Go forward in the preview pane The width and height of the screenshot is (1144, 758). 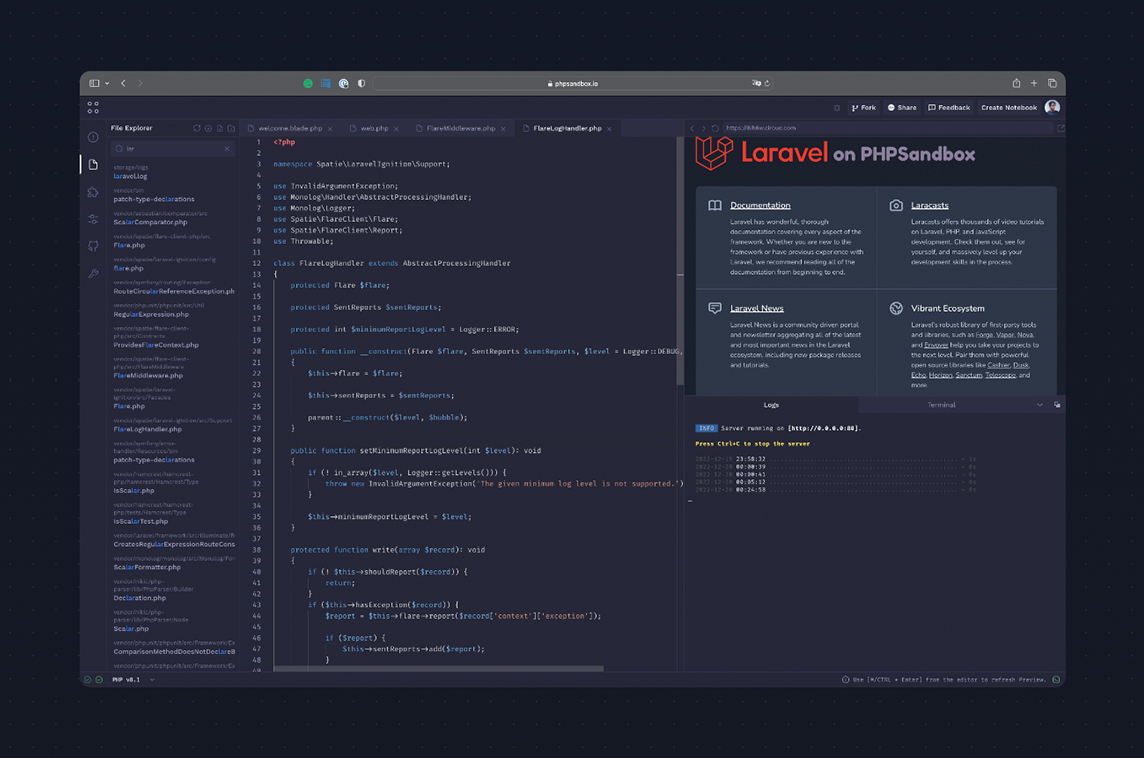tap(703, 128)
